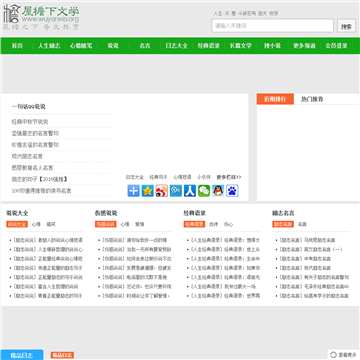This screenshot has width=360, height=360.
Task: Share via Renren icon
Action: (190, 191)
